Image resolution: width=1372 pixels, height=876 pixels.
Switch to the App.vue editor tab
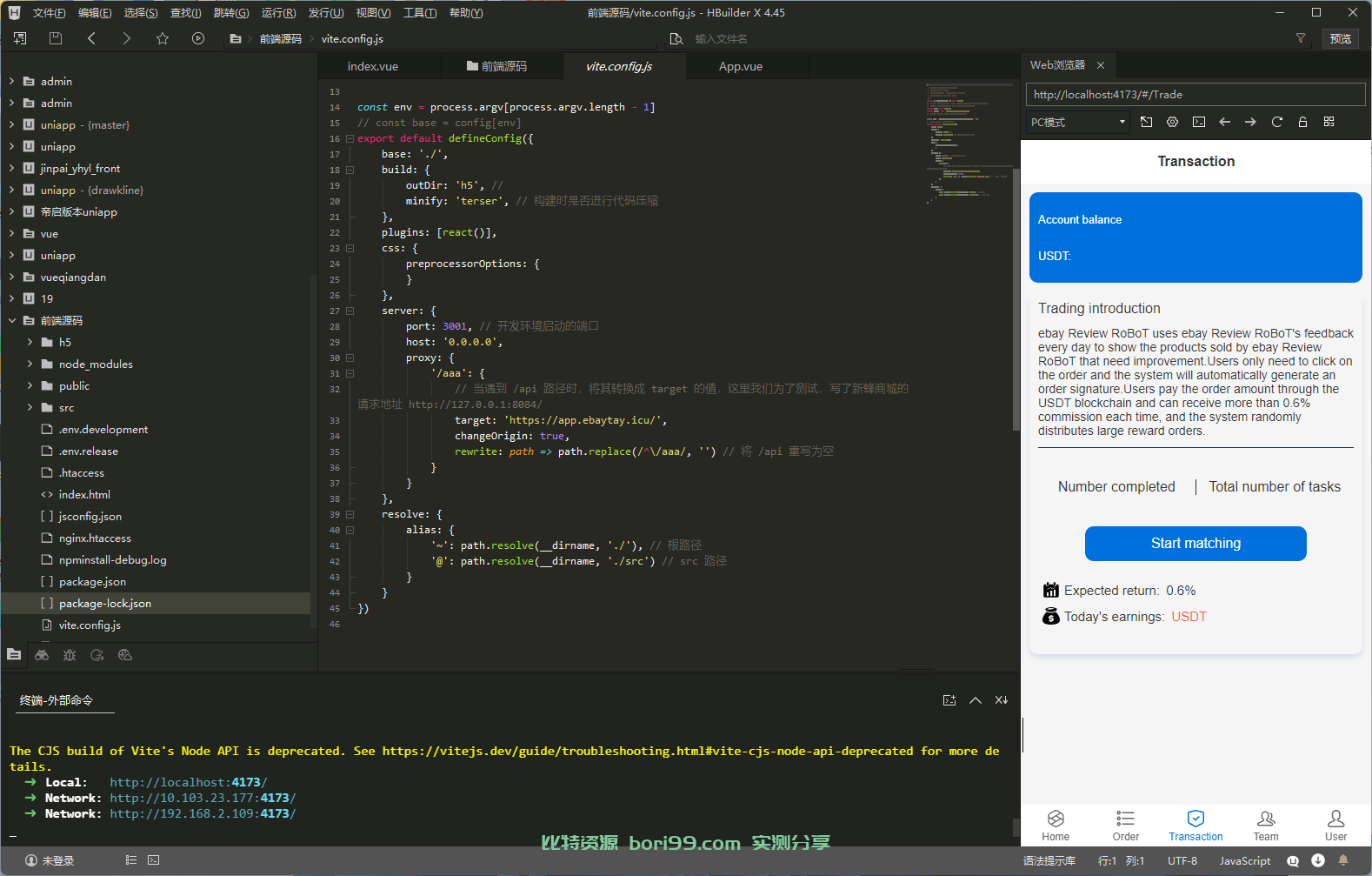pos(741,66)
